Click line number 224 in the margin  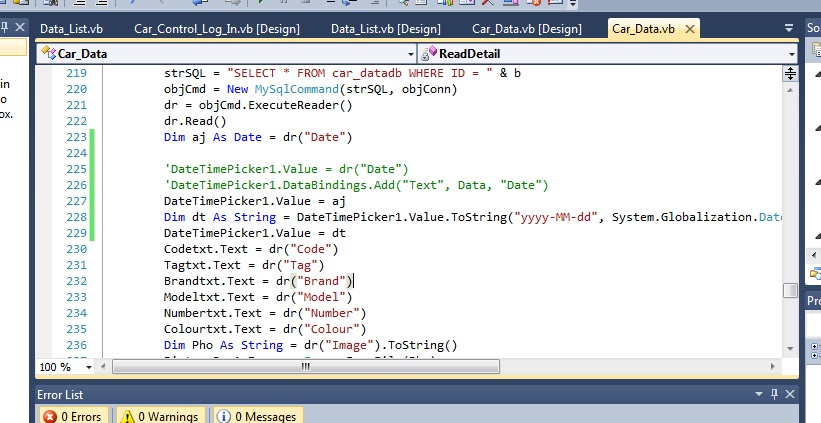tap(76, 153)
